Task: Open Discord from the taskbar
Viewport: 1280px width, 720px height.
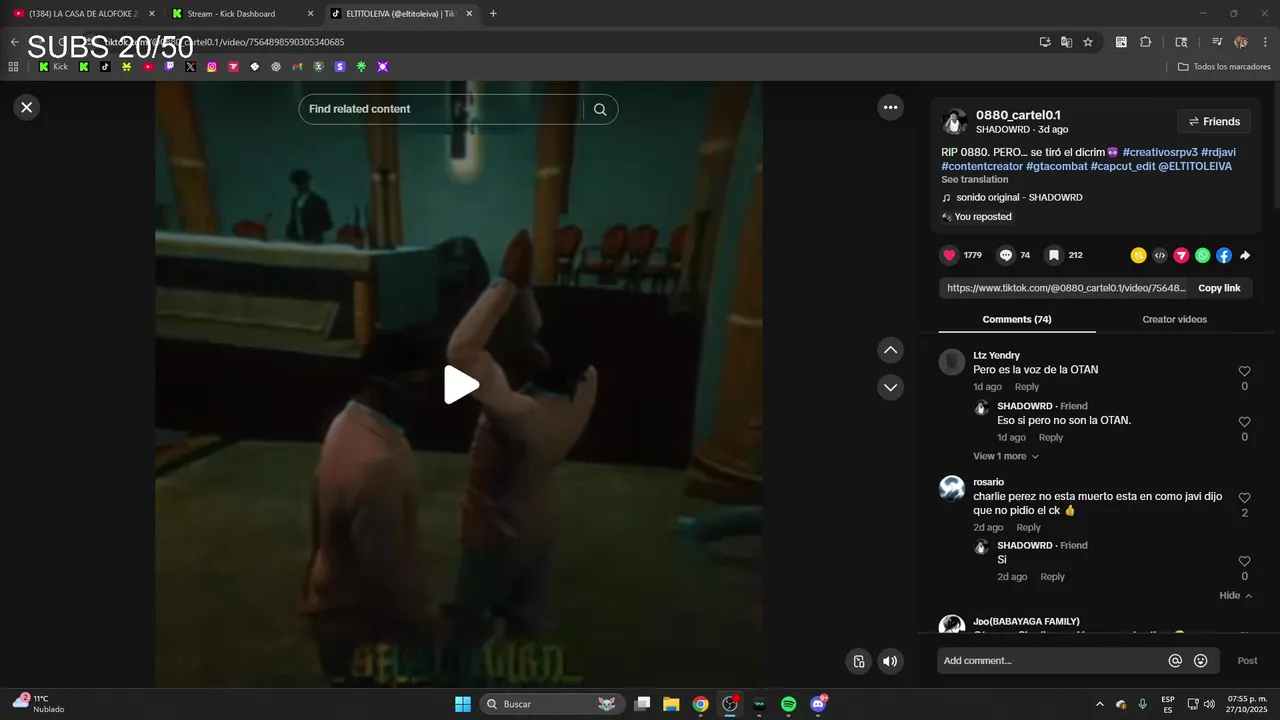Action: click(x=819, y=704)
